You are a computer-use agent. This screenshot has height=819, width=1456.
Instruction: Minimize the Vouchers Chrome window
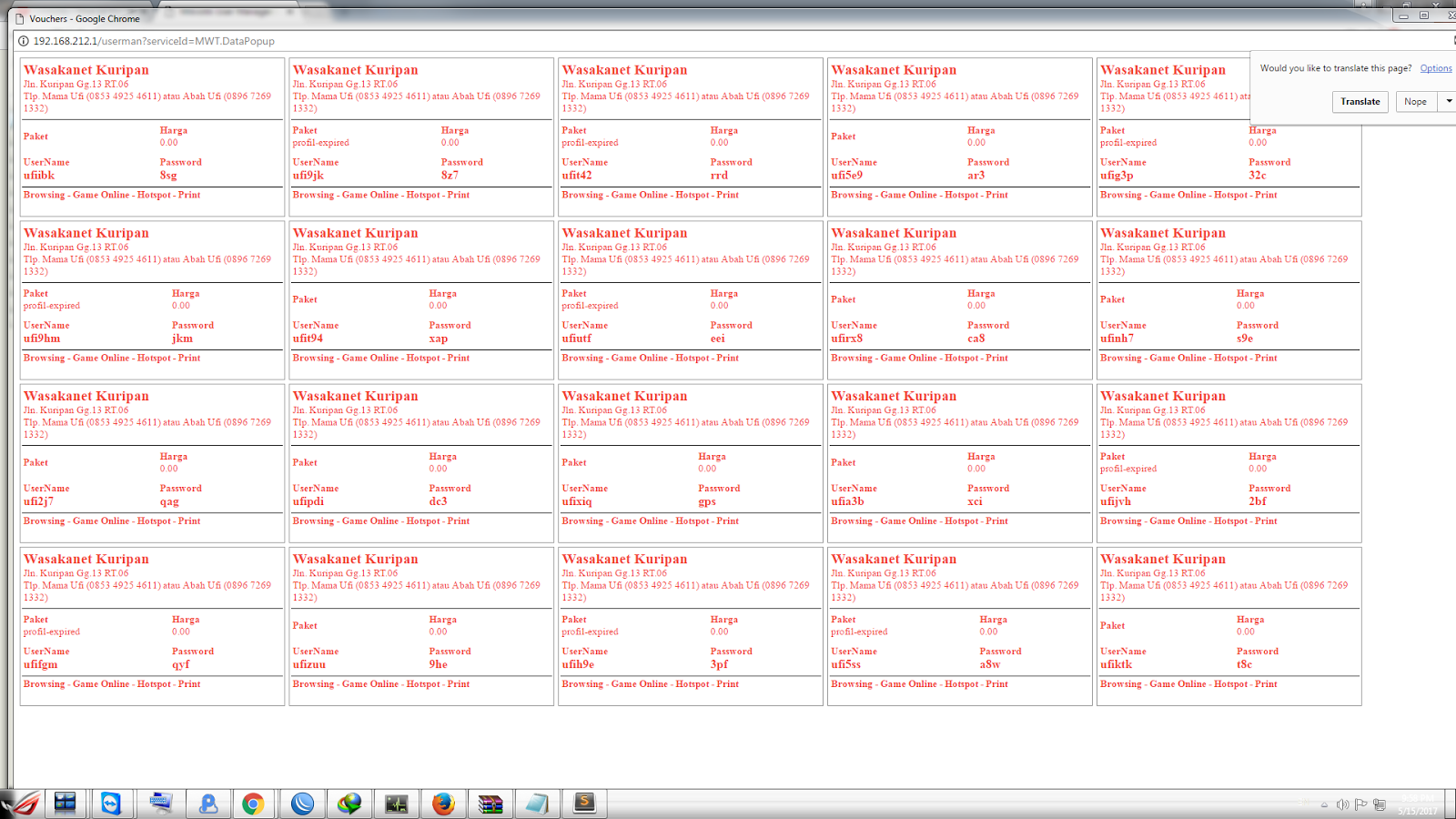pos(1403,15)
